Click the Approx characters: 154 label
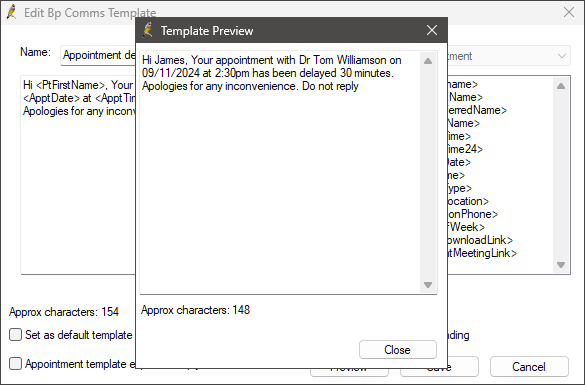Screen dimensions: 585x385 [x=64, y=312]
